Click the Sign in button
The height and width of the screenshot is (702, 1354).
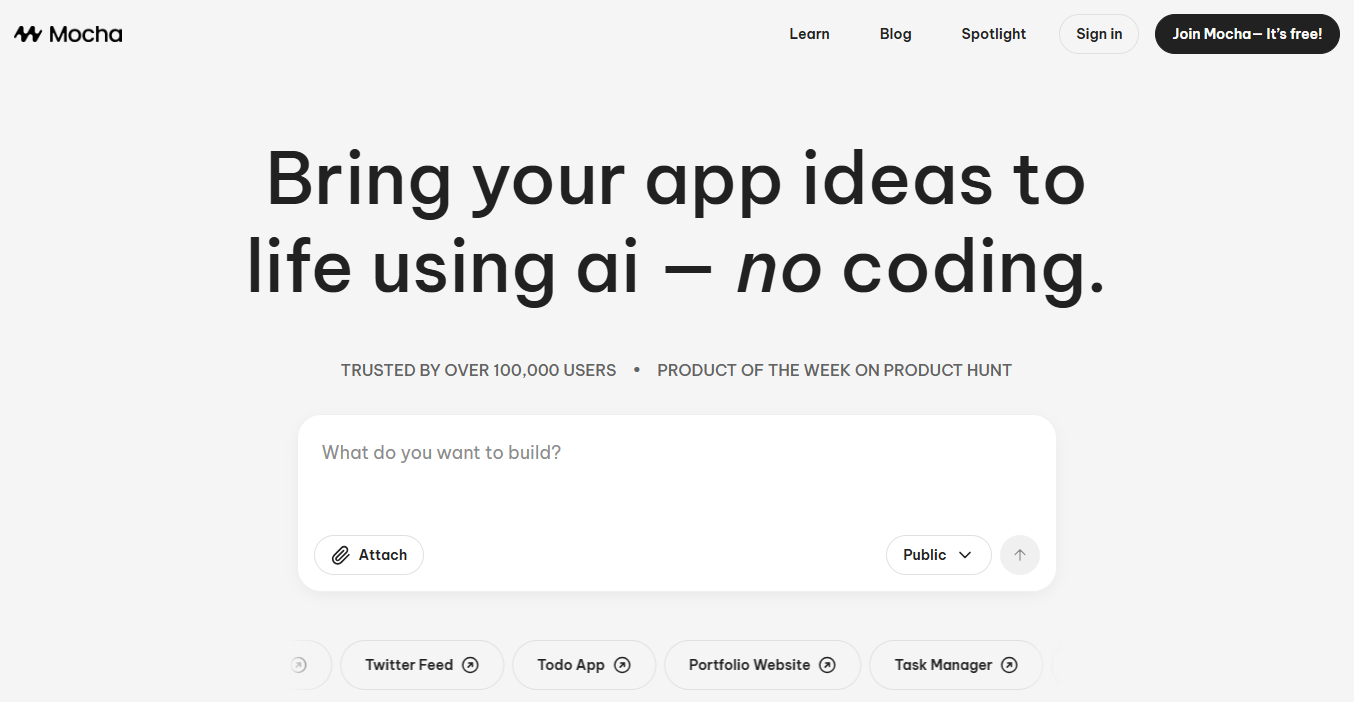[1098, 34]
